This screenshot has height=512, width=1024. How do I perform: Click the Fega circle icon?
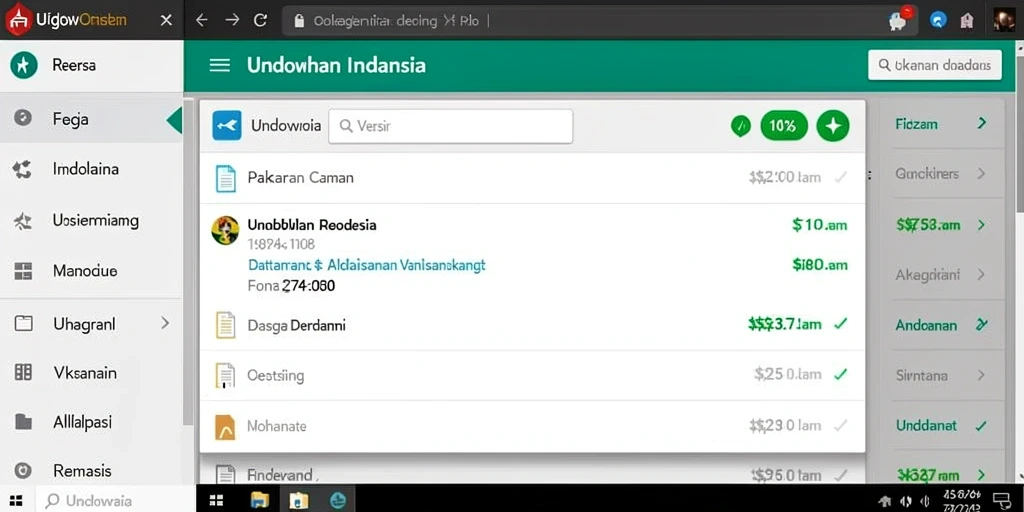(x=23, y=118)
